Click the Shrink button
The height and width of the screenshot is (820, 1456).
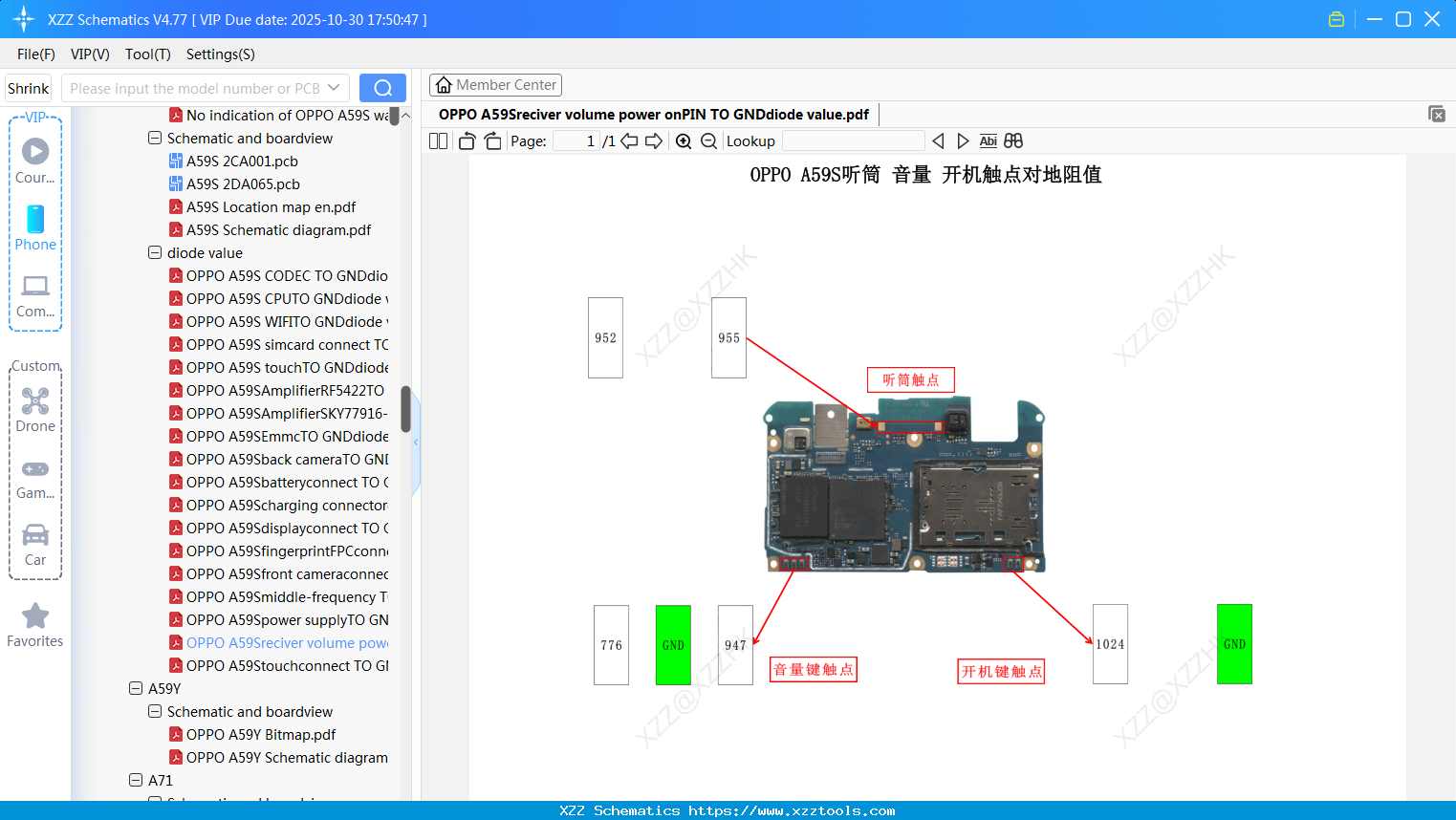(x=28, y=87)
